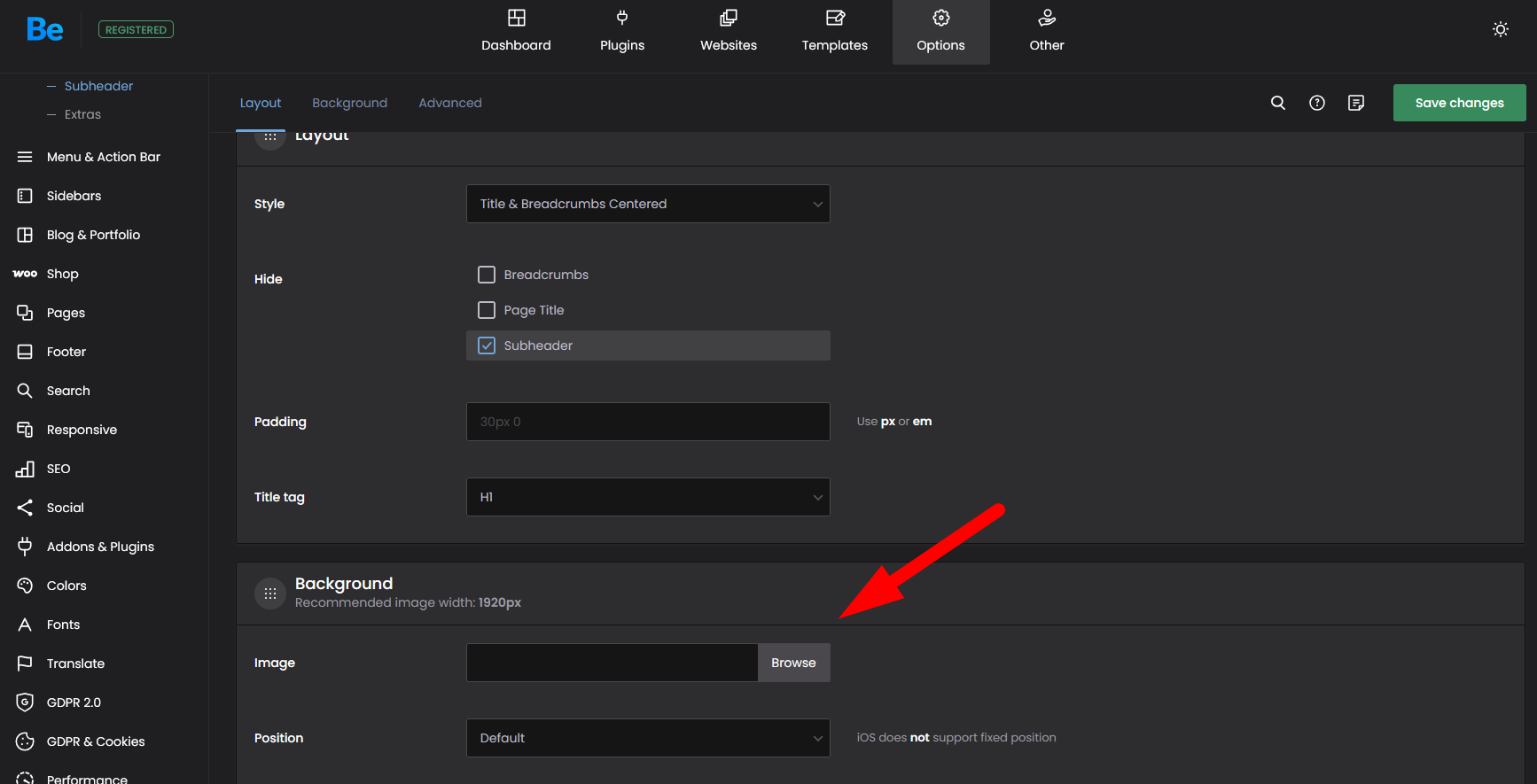Open help via the question mark icon
This screenshot has height=784, width=1537.
pyautogui.click(x=1317, y=103)
